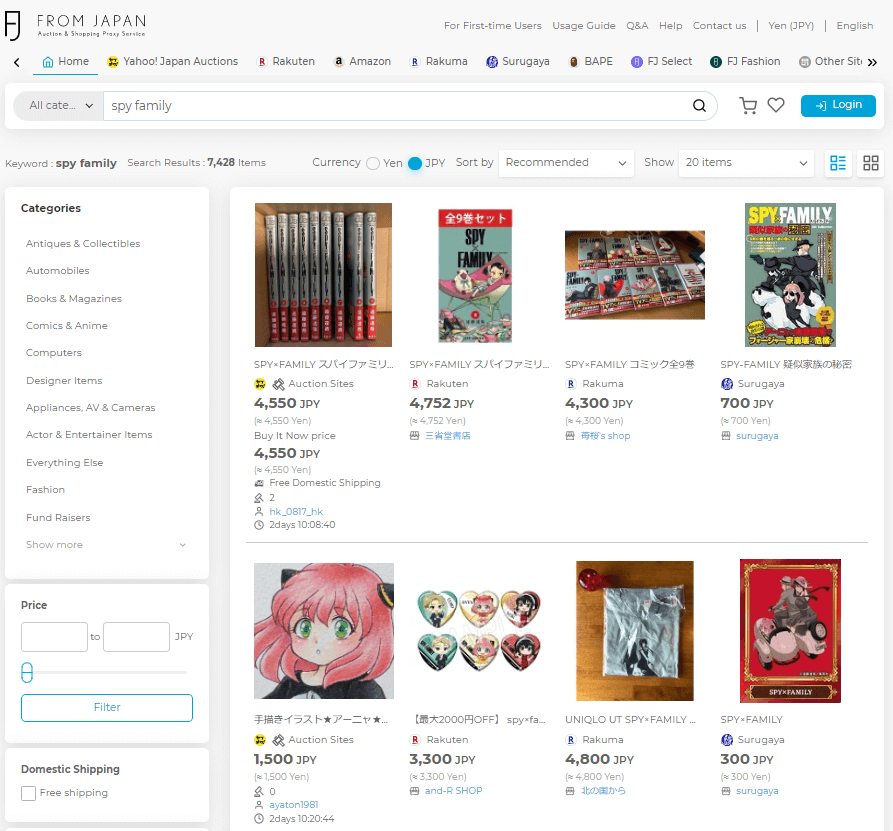893x831 pixels.
Task: Click the Rakuten icon on 4,752 JPY item
Action: tap(415, 384)
